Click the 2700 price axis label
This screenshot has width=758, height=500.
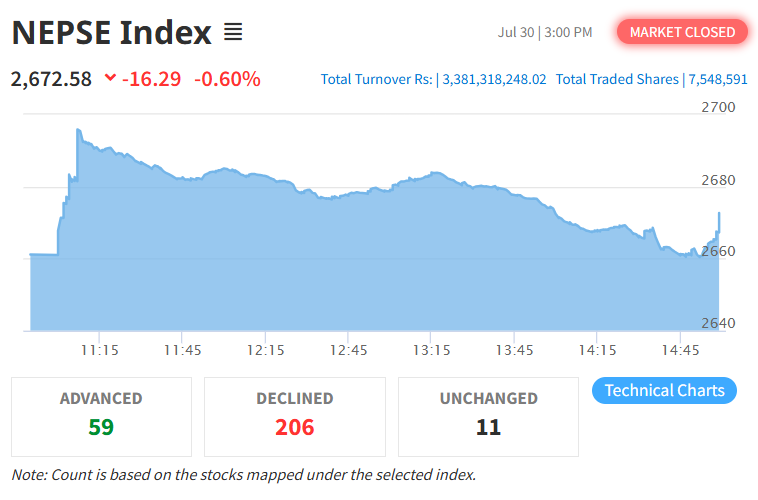click(x=718, y=107)
